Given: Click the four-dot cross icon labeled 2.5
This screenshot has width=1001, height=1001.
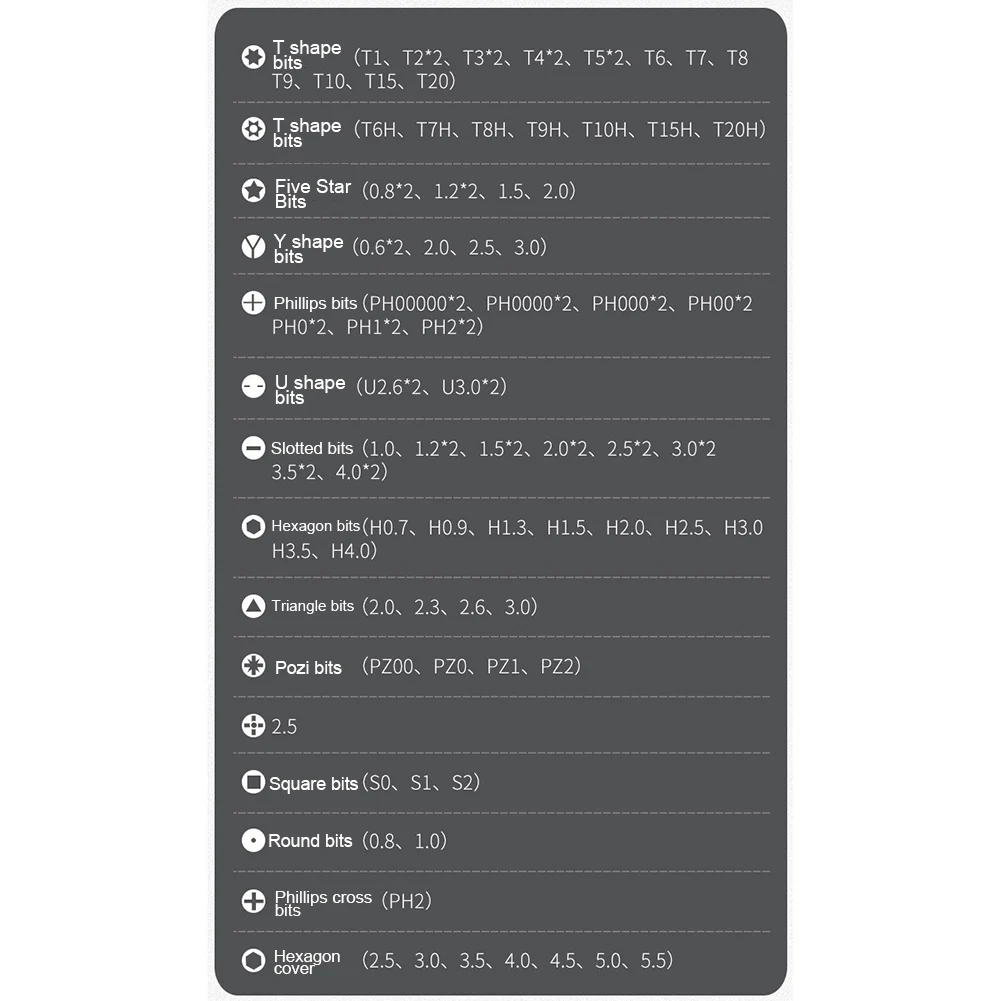Looking at the screenshot, I should 253,726.
